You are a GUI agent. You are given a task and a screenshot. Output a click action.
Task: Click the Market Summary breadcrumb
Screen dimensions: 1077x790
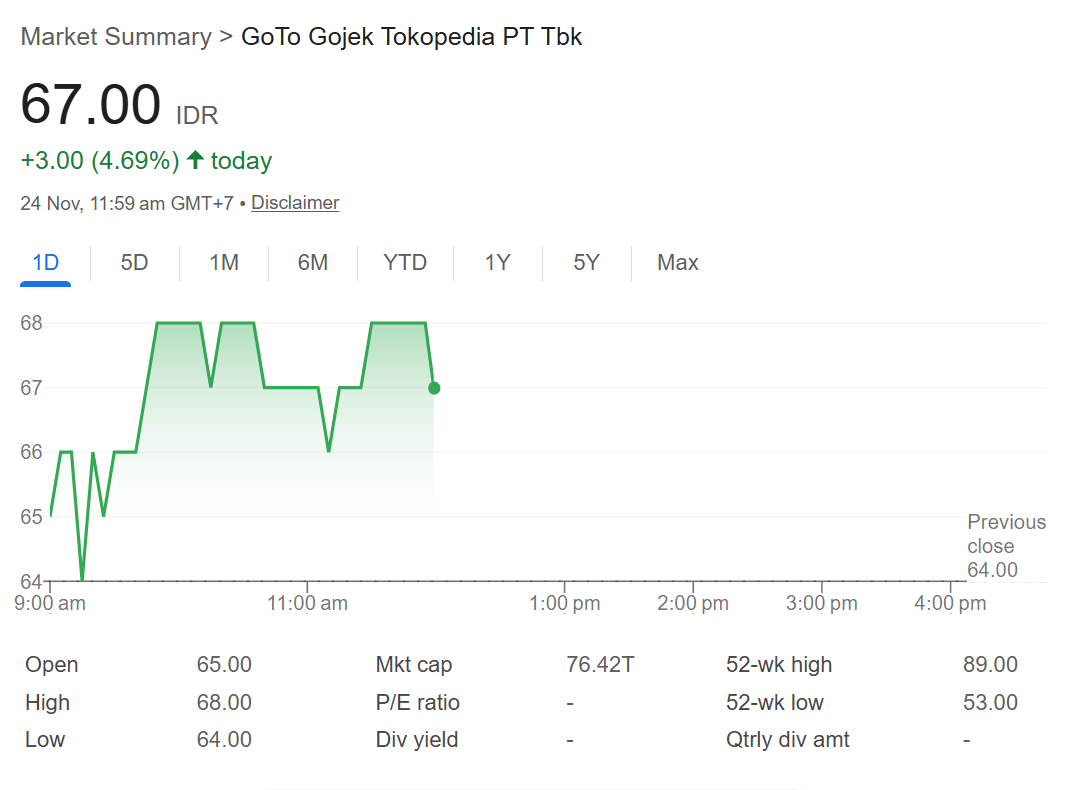(116, 37)
